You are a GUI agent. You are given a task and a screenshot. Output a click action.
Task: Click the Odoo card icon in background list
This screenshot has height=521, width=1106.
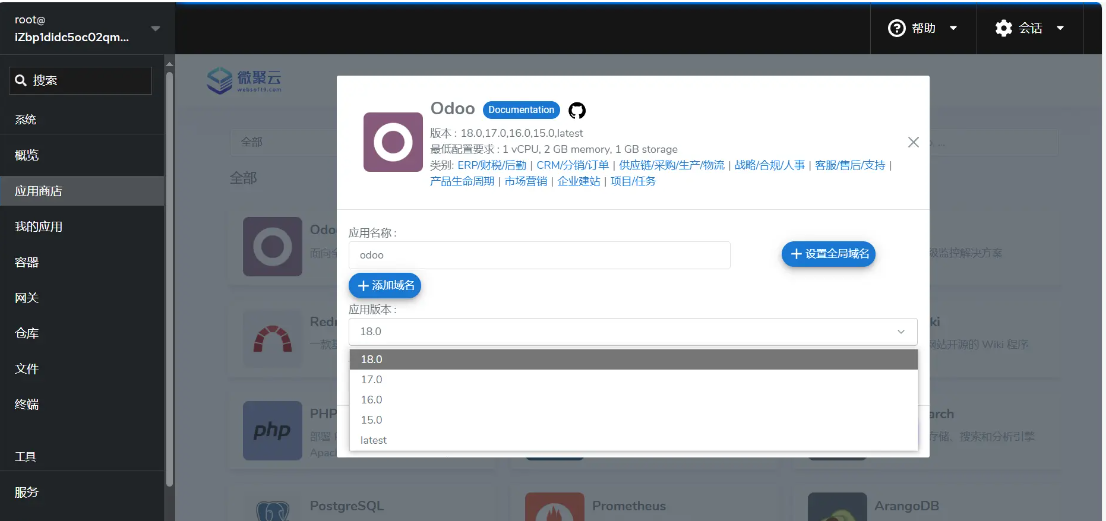[272, 247]
